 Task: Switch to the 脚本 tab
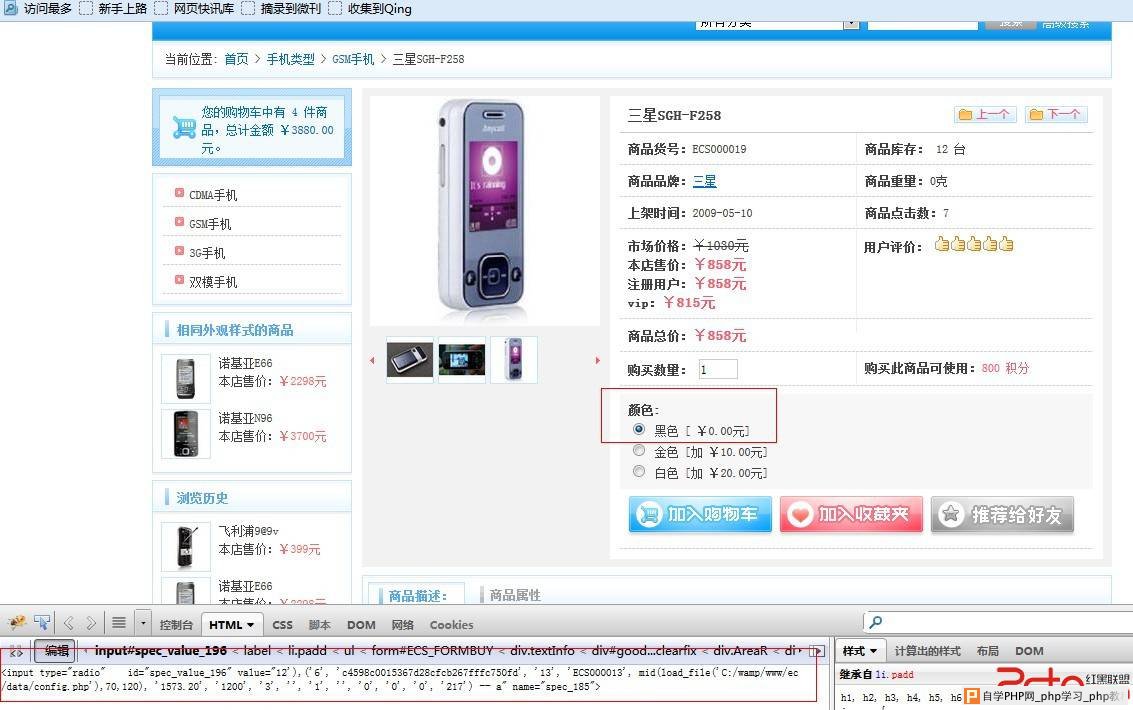click(x=319, y=625)
